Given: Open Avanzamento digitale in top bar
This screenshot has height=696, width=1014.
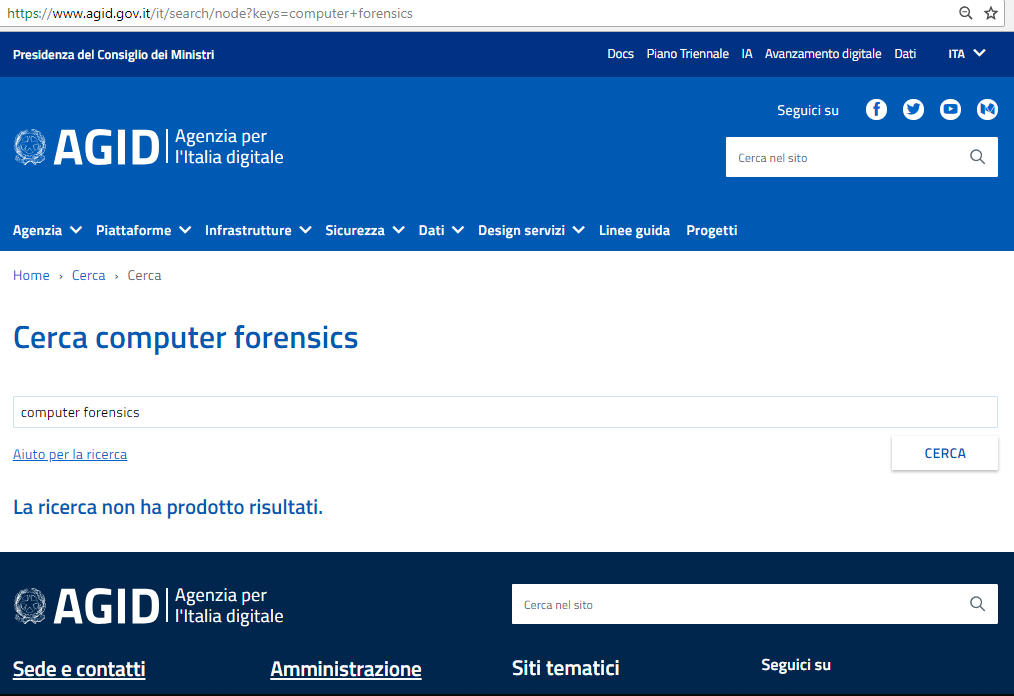Looking at the screenshot, I should (823, 54).
